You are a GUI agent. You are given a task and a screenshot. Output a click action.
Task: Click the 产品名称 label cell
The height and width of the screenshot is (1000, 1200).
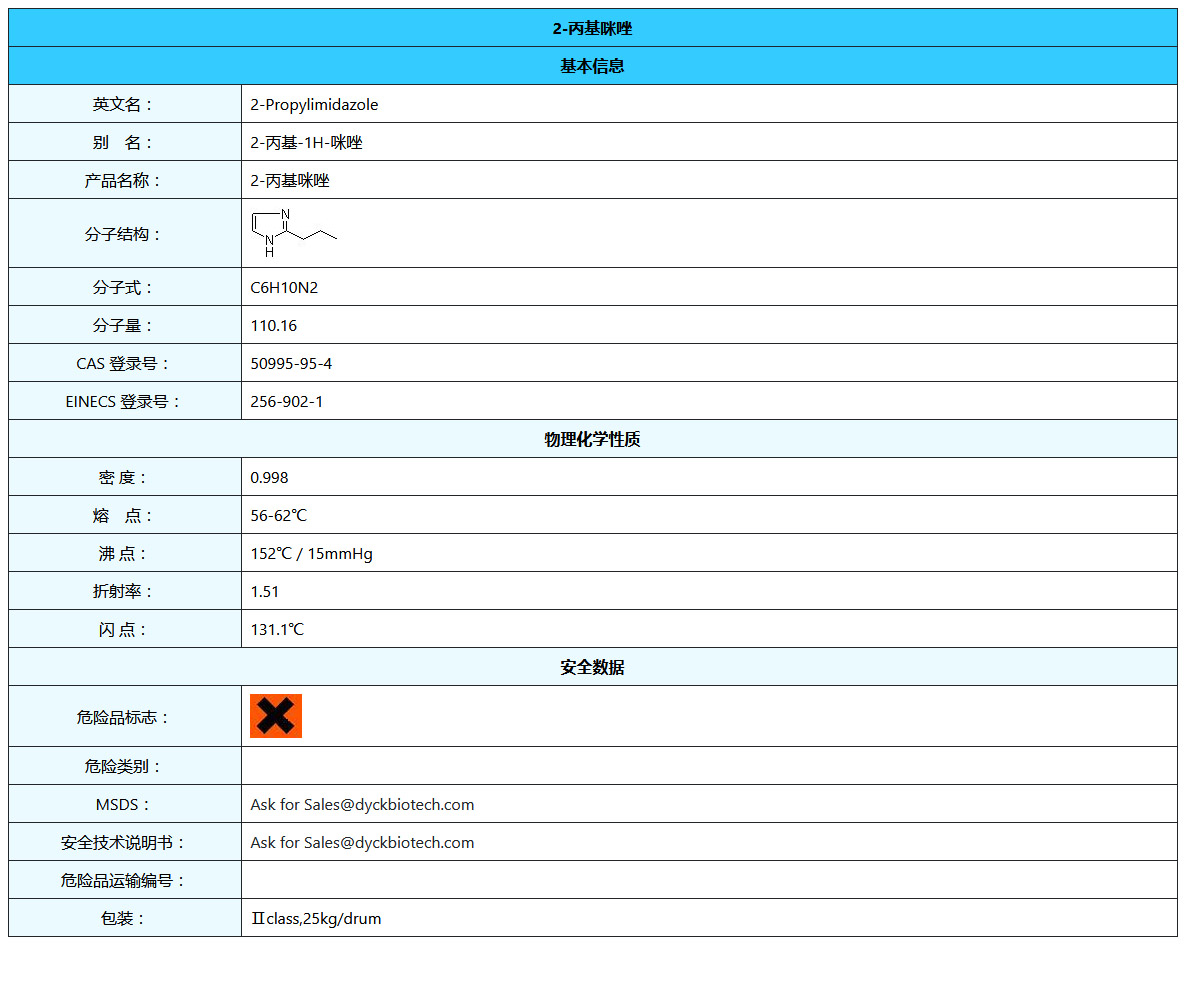(125, 180)
